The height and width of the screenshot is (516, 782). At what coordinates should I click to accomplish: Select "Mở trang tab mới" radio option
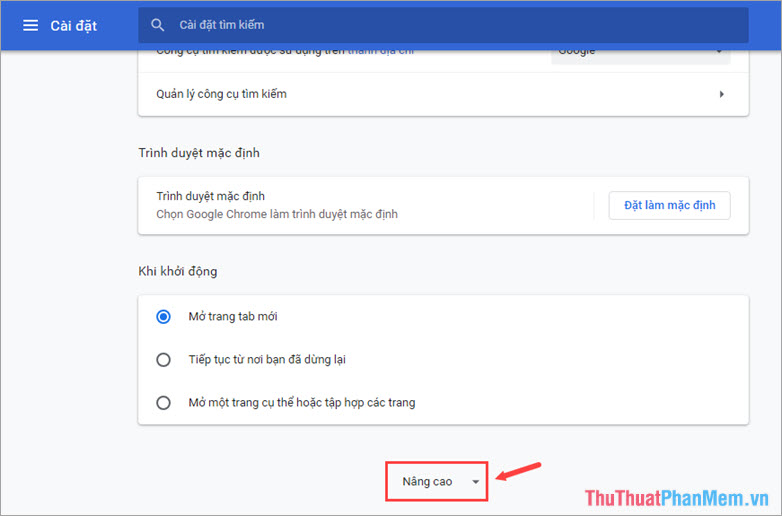click(x=163, y=317)
